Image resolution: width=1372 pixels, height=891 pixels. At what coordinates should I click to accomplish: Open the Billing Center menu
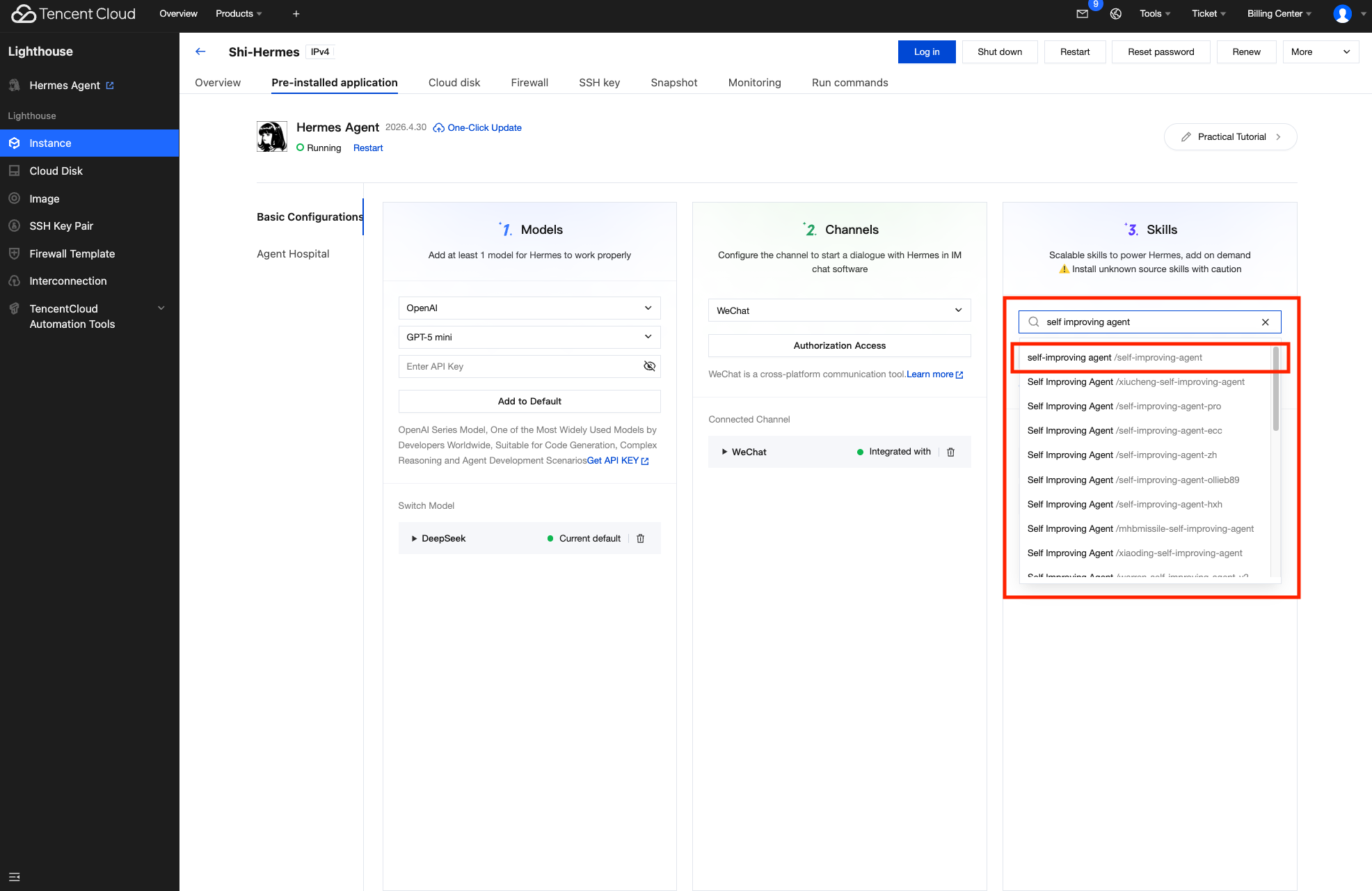pos(1279,14)
